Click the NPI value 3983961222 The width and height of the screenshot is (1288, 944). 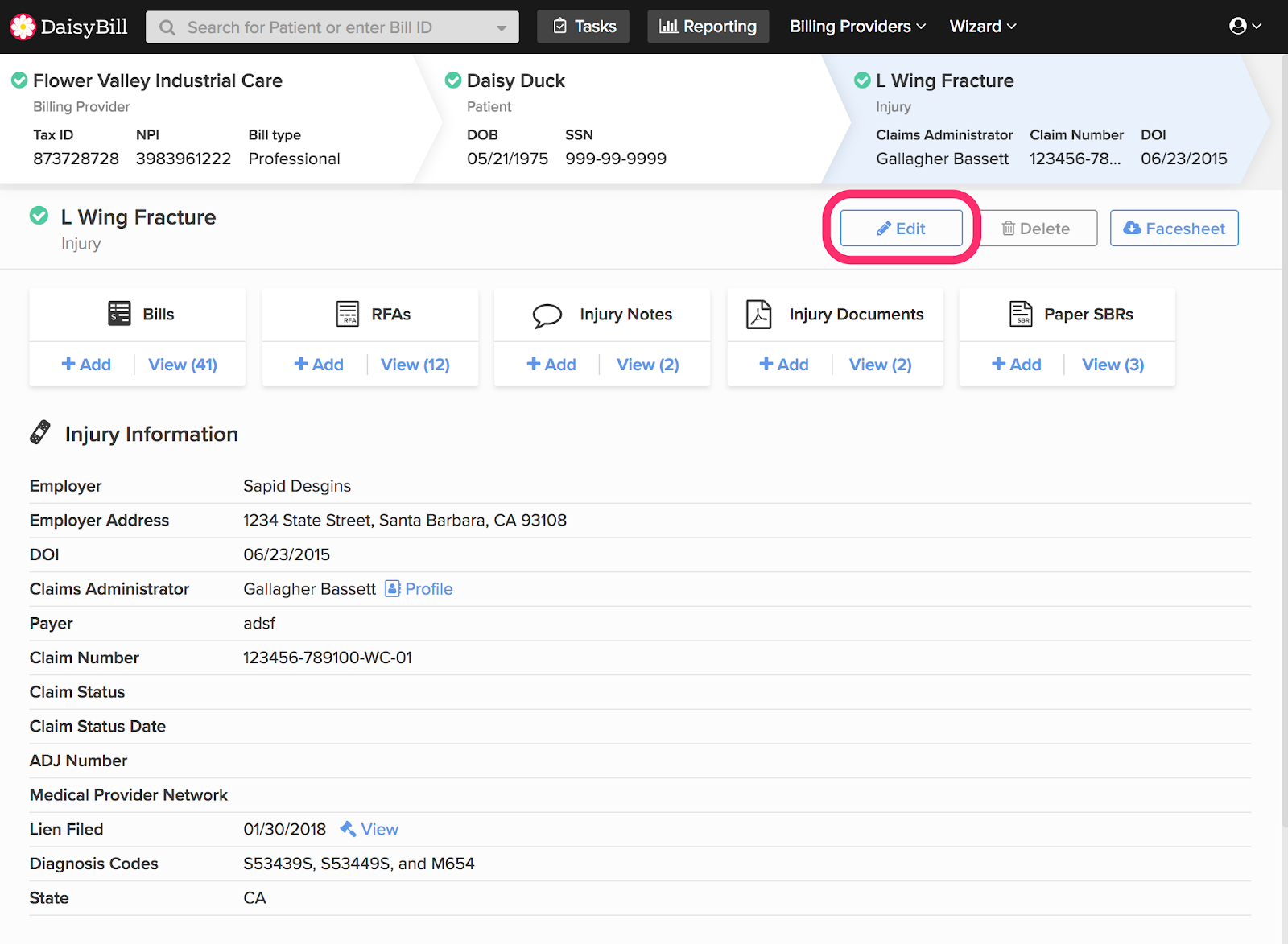pos(184,159)
